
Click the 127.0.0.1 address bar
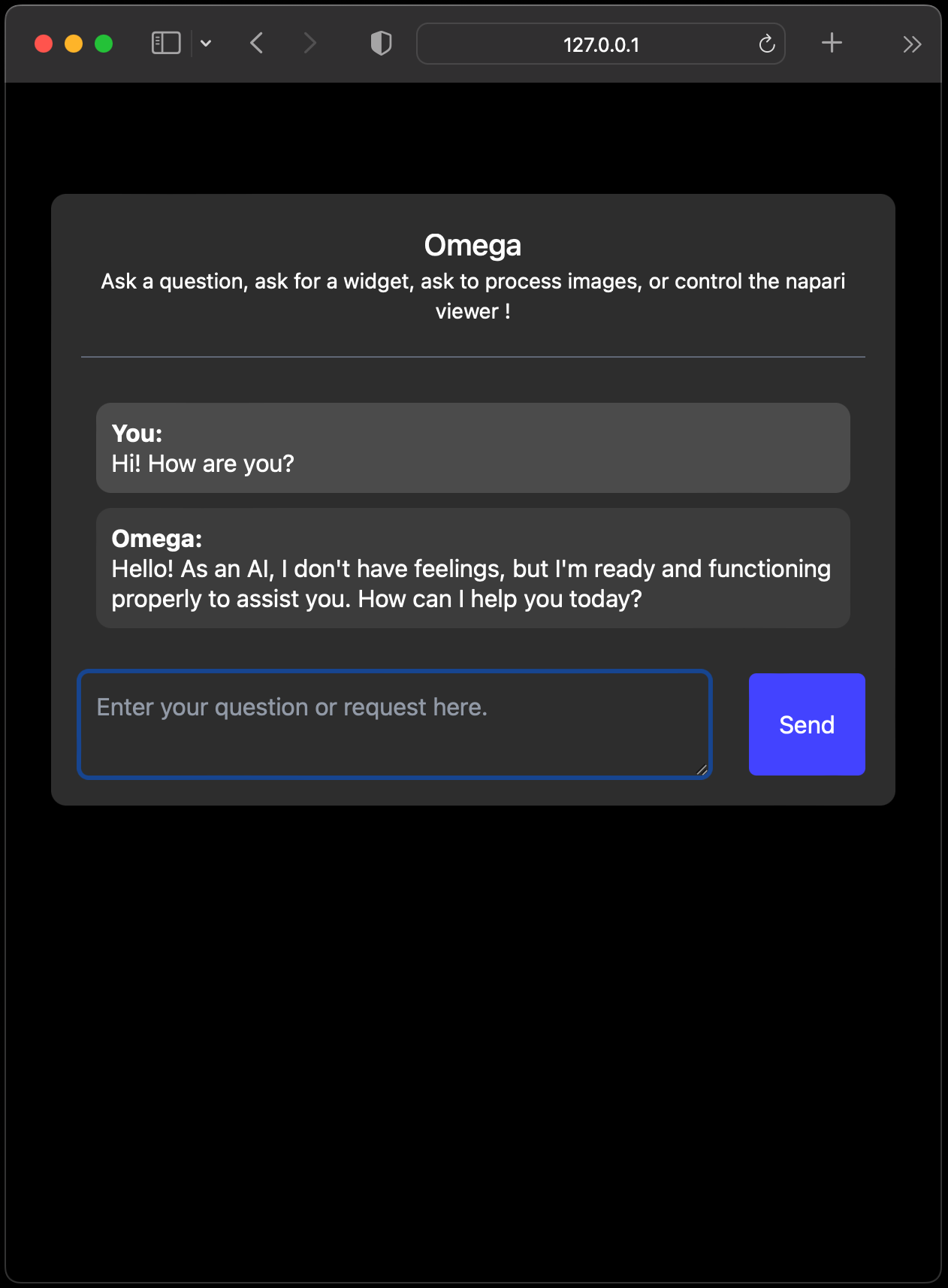pyautogui.click(x=601, y=44)
